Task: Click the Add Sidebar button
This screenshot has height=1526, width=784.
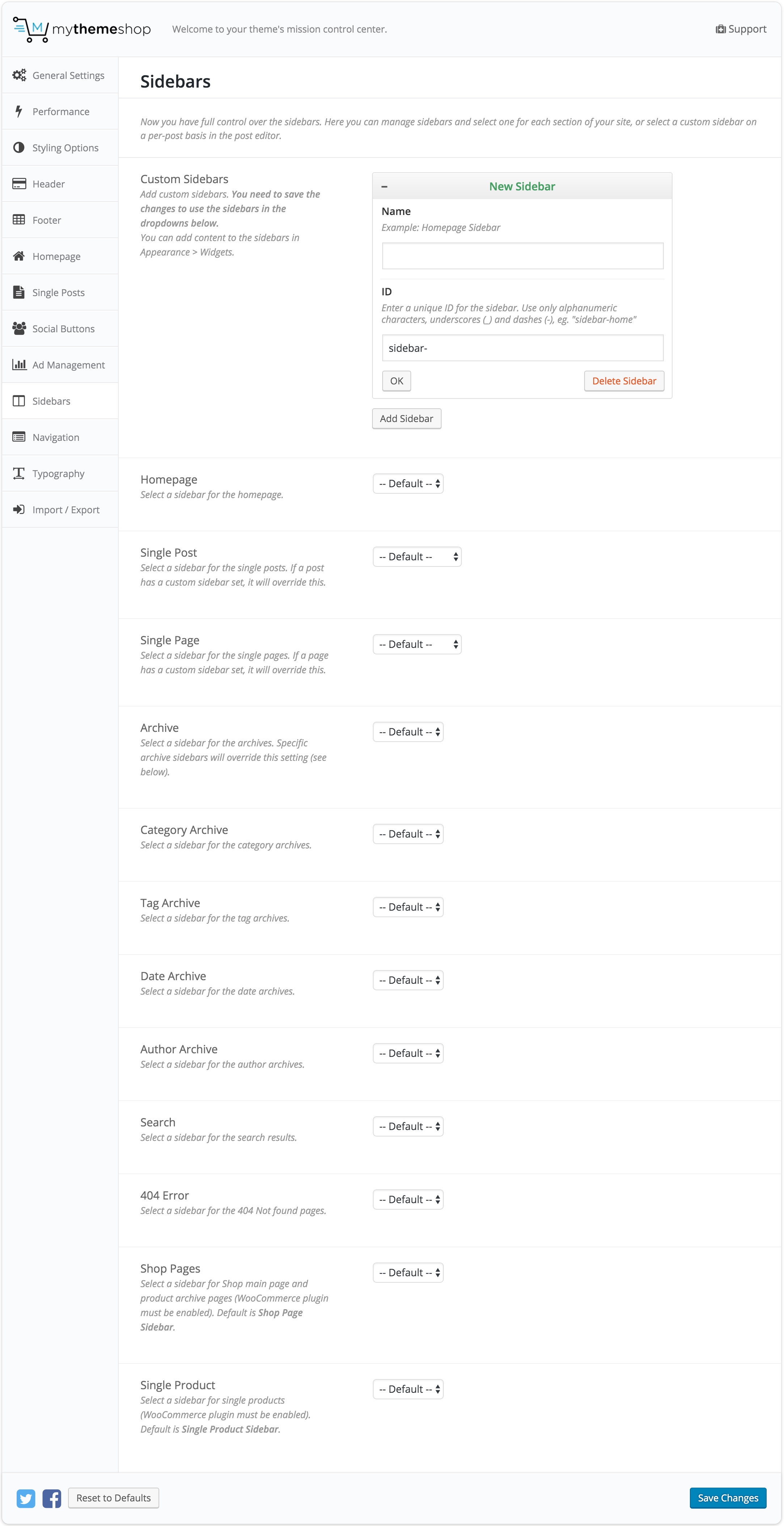Action: click(406, 418)
